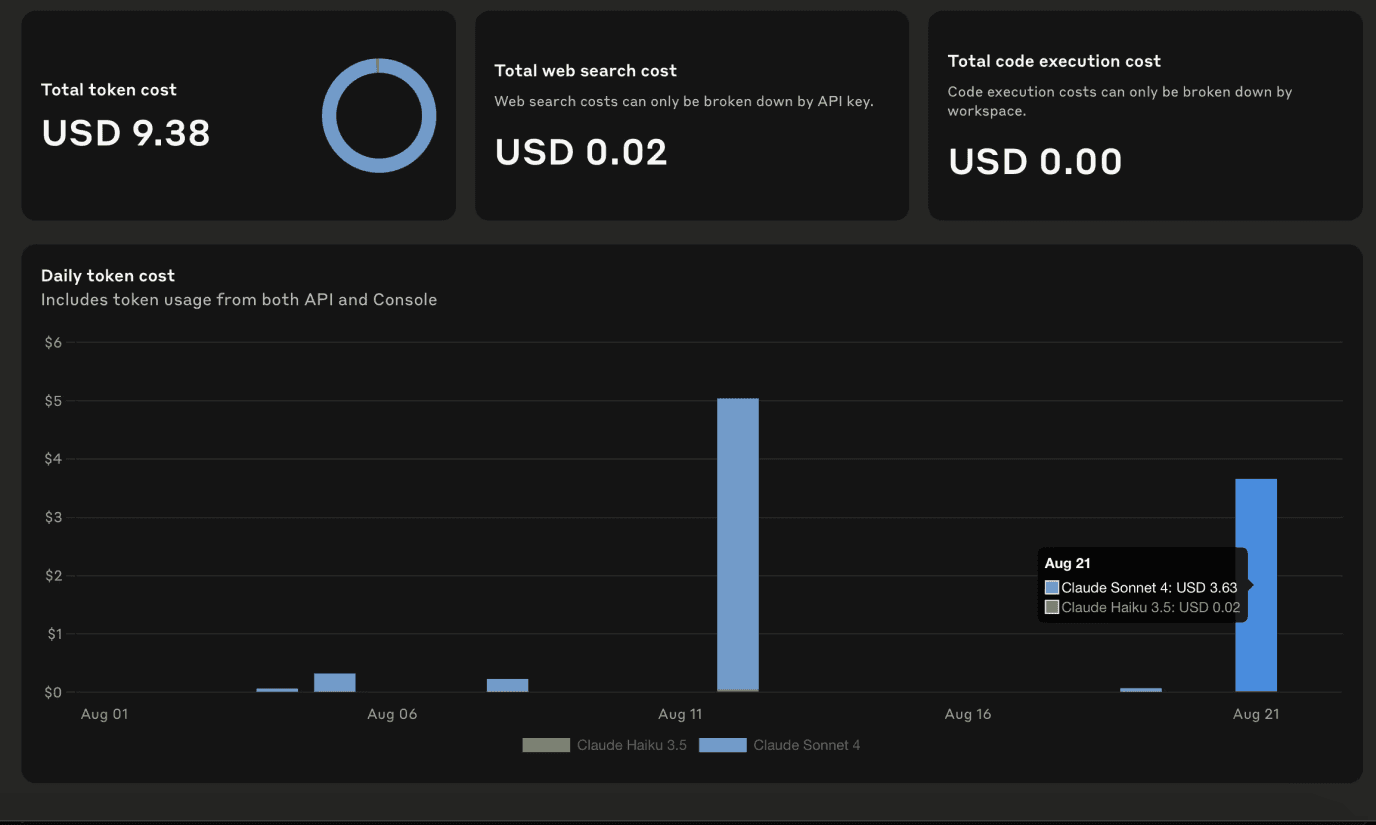Click the Sonnet 4 swatch inside the tooltip
The height and width of the screenshot is (825, 1376).
[x=1051, y=588]
